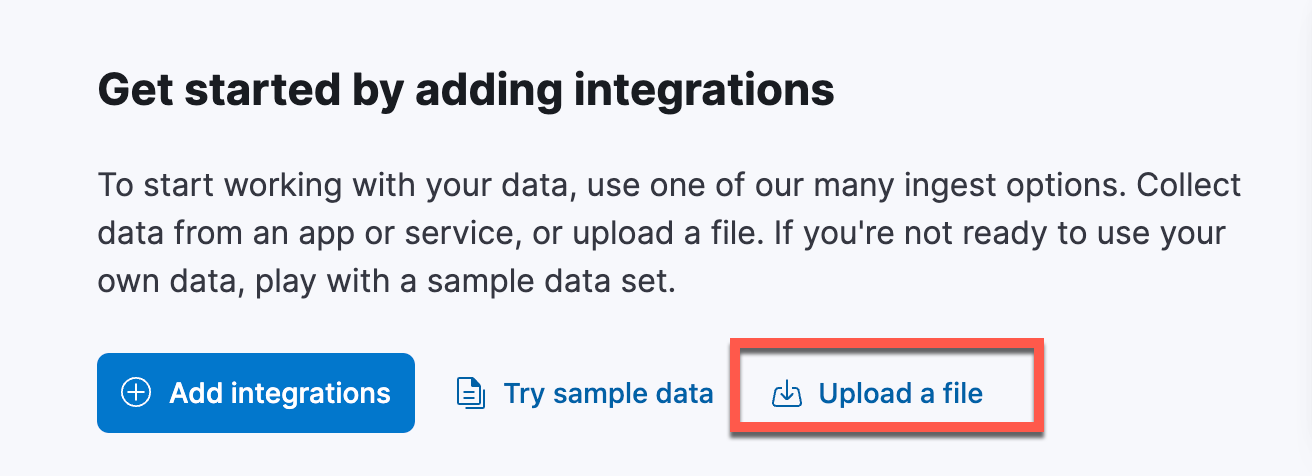Click the document icon beside Try sample data
This screenshot has height=476, width=1312.
pos(470,393)
